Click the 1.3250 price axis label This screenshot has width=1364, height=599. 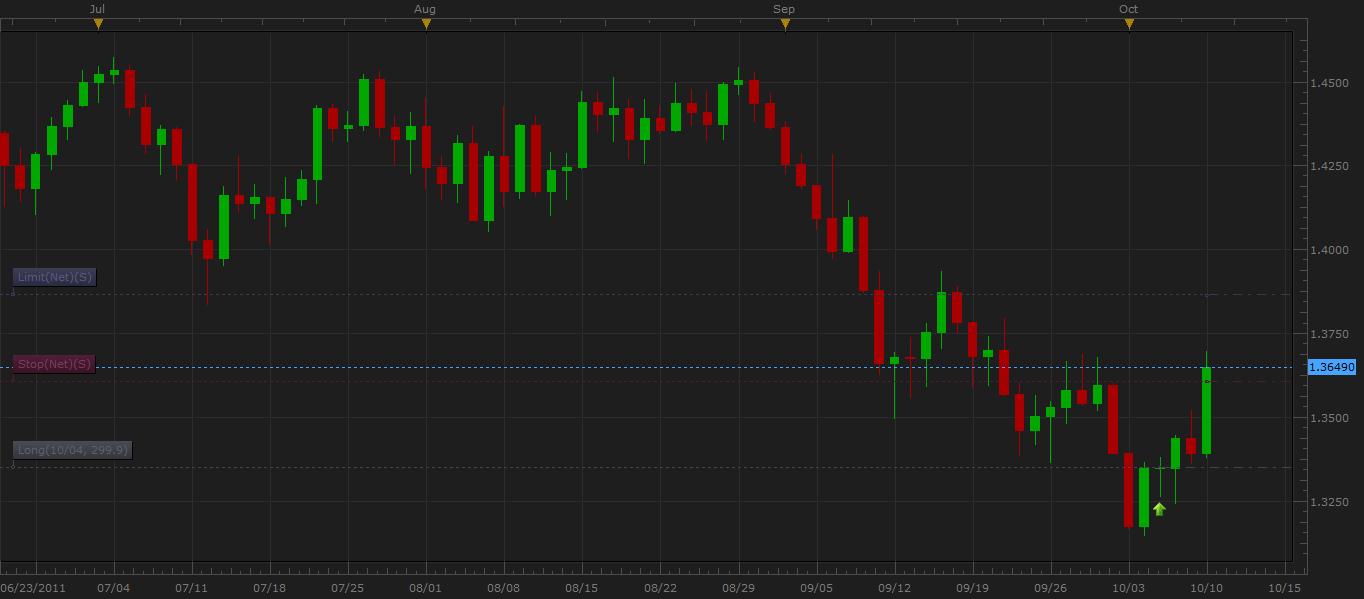(1329, 502)
